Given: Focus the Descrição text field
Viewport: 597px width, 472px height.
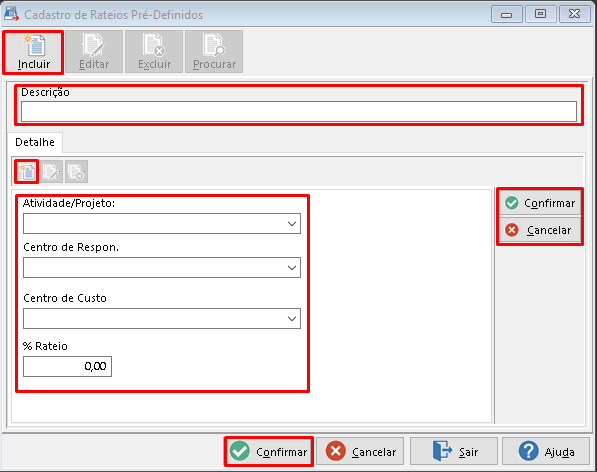Looking at the screenshot, I should point(299,112).
